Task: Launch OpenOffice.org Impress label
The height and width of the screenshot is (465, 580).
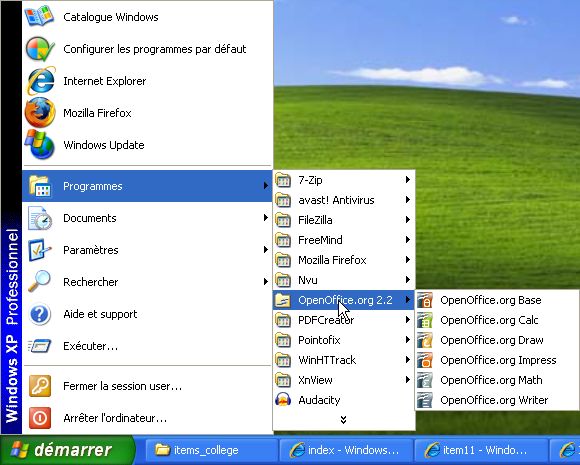Action: [498, 360]
